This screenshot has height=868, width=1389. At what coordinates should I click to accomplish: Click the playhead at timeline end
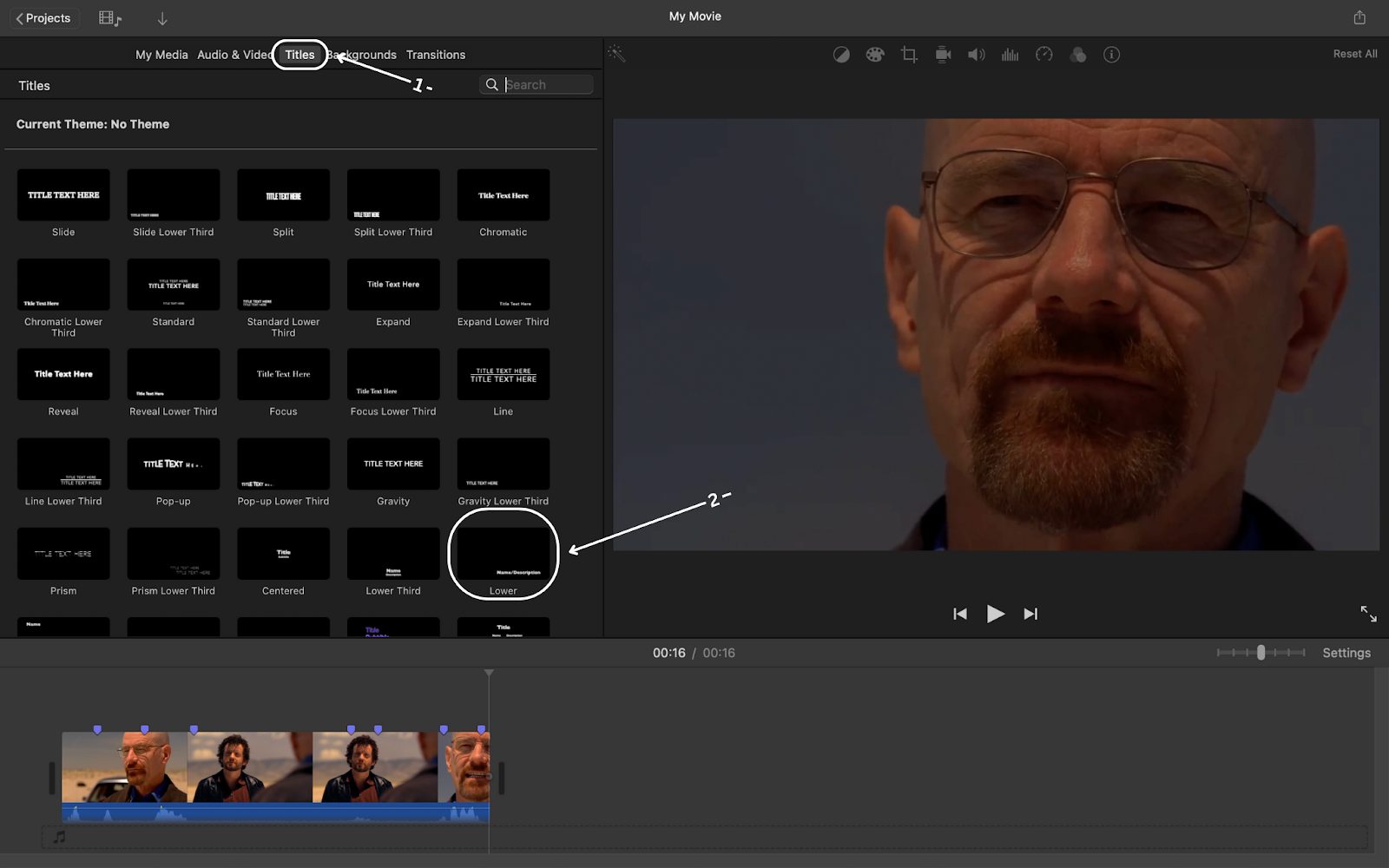click(489, 674)
